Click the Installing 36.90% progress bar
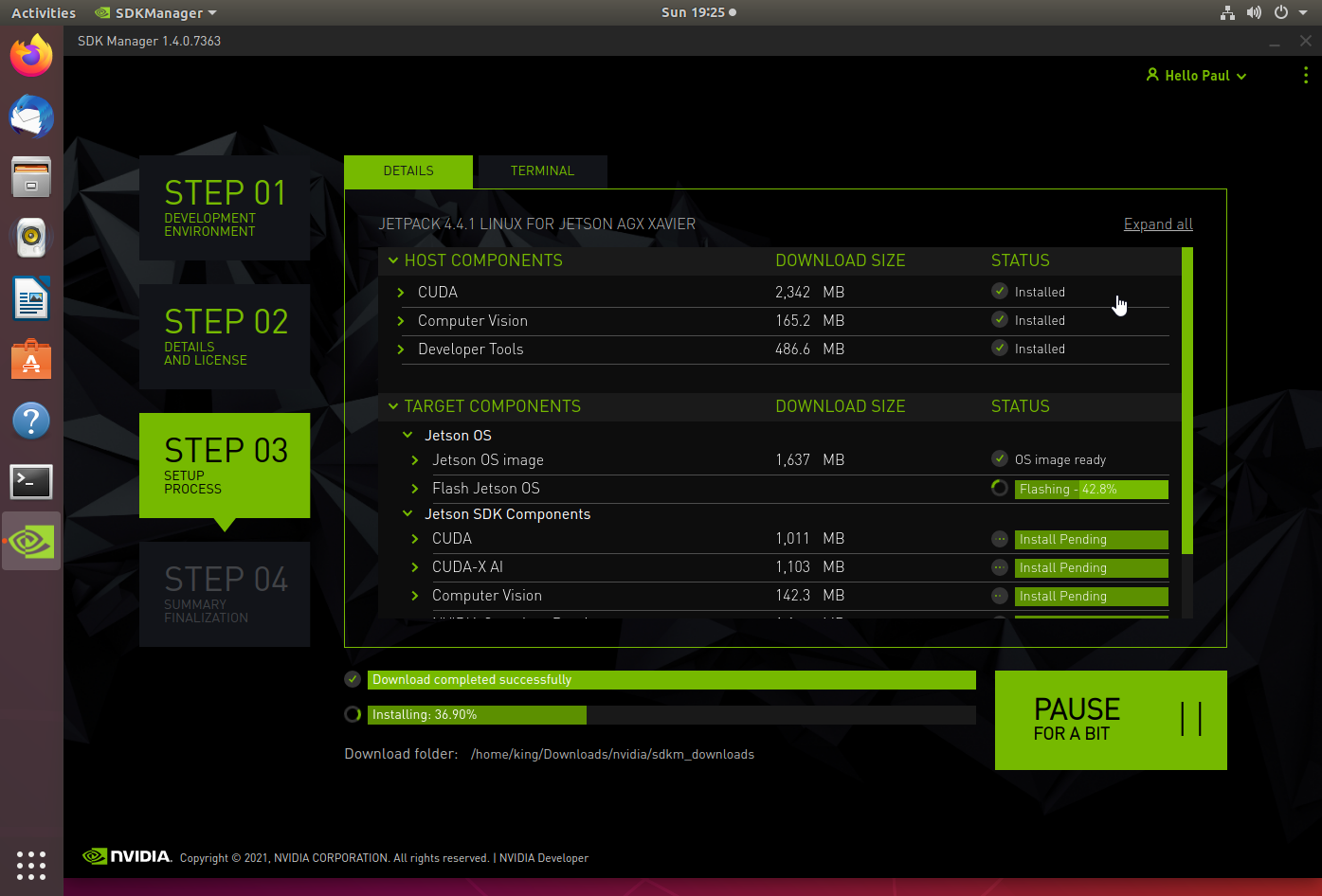This screenshot has width=1322, height=896. [x=672, y=715]
